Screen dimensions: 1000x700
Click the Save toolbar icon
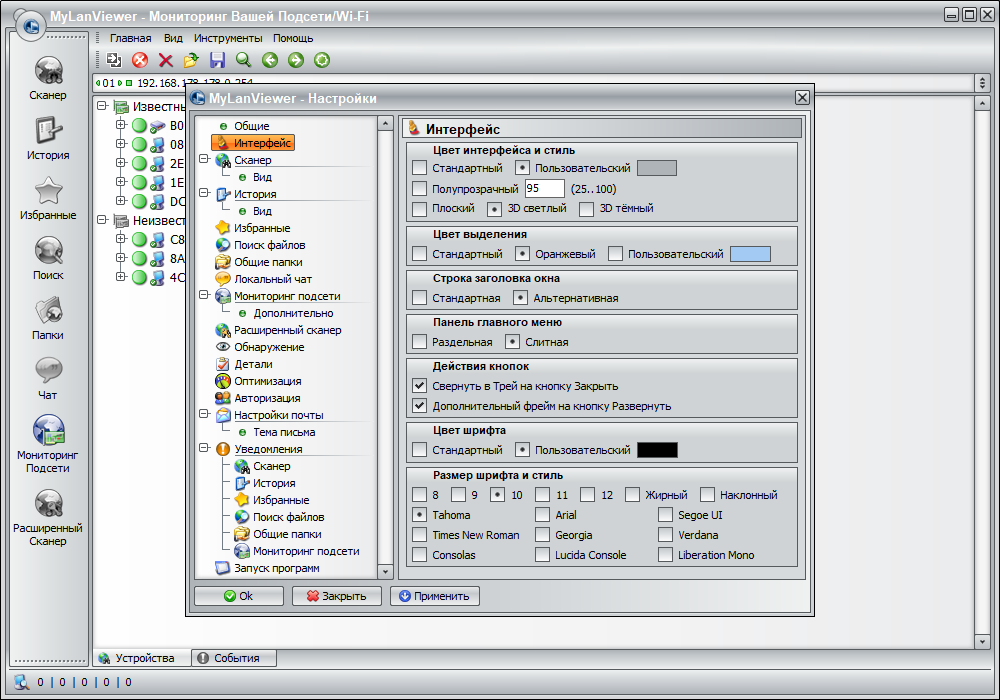click(216, 60)
